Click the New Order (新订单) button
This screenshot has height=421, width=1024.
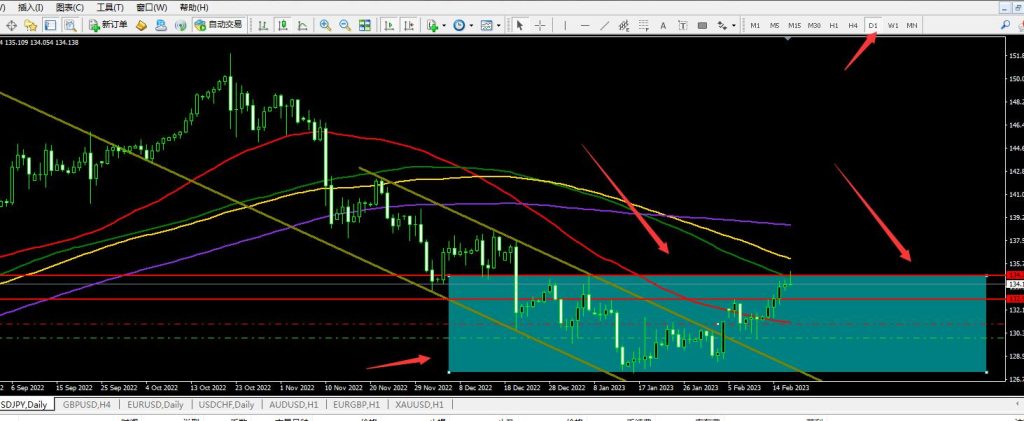pyautogui.click(x=108, y=24)
